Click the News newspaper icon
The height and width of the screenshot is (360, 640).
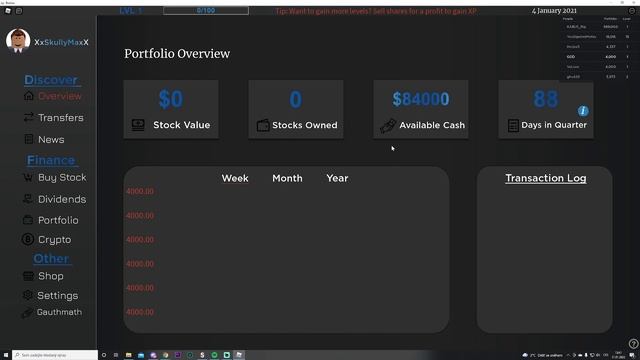(29, 139)
